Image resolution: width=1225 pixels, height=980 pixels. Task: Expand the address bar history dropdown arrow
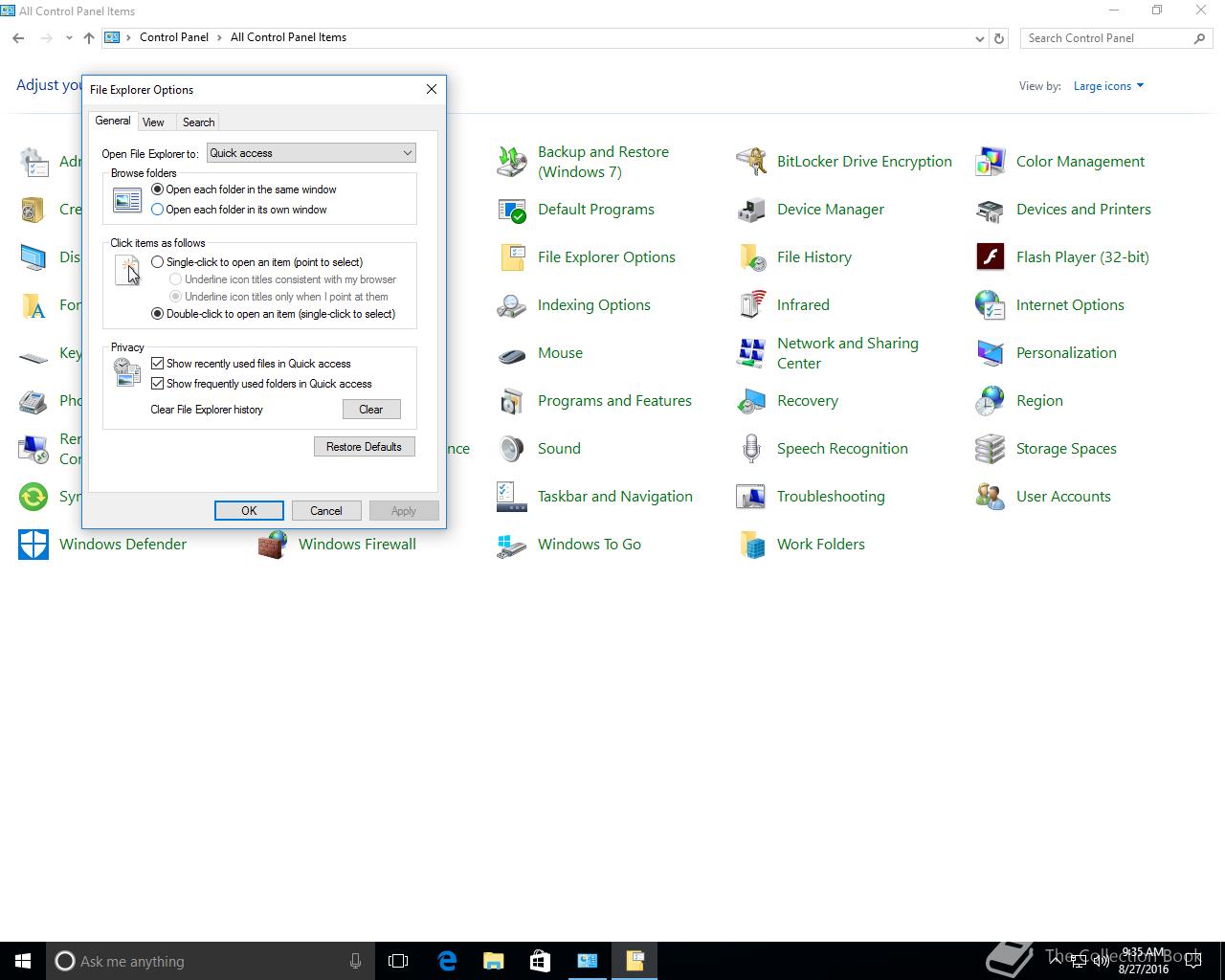coord(979,38)
